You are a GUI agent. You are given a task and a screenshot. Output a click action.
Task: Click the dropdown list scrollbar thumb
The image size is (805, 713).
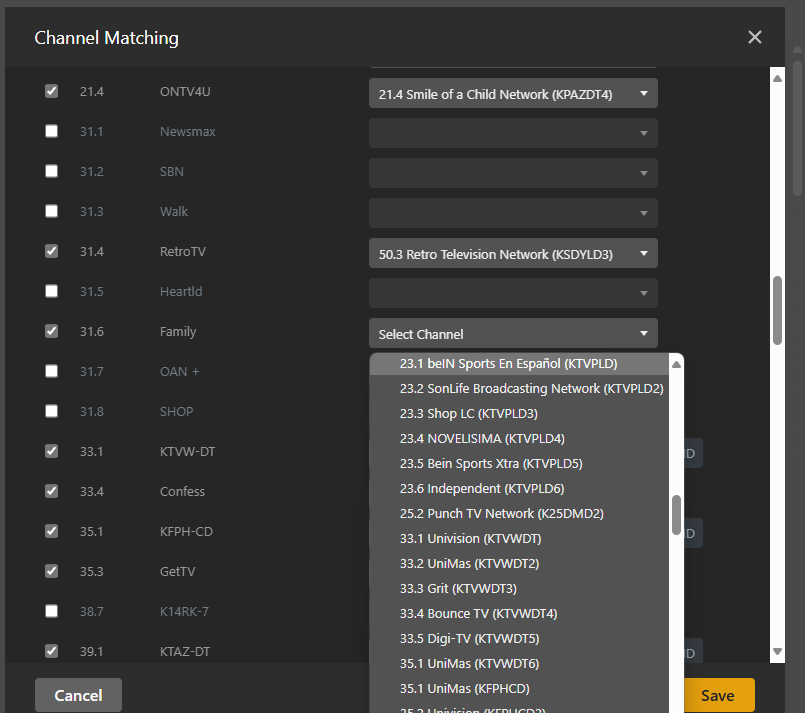pyautogui.click(x=677, y=515)
